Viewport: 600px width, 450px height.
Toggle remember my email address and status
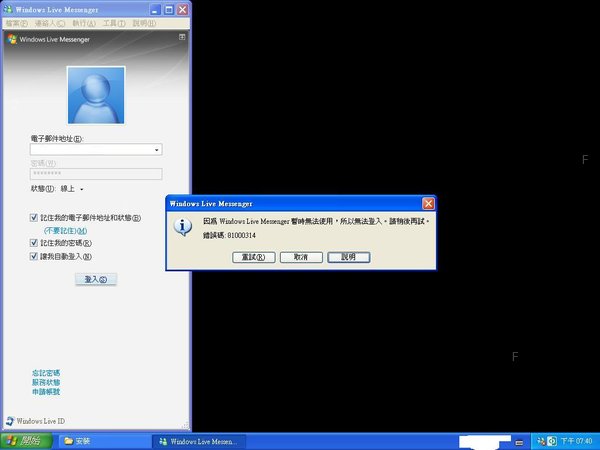[34, 218]
